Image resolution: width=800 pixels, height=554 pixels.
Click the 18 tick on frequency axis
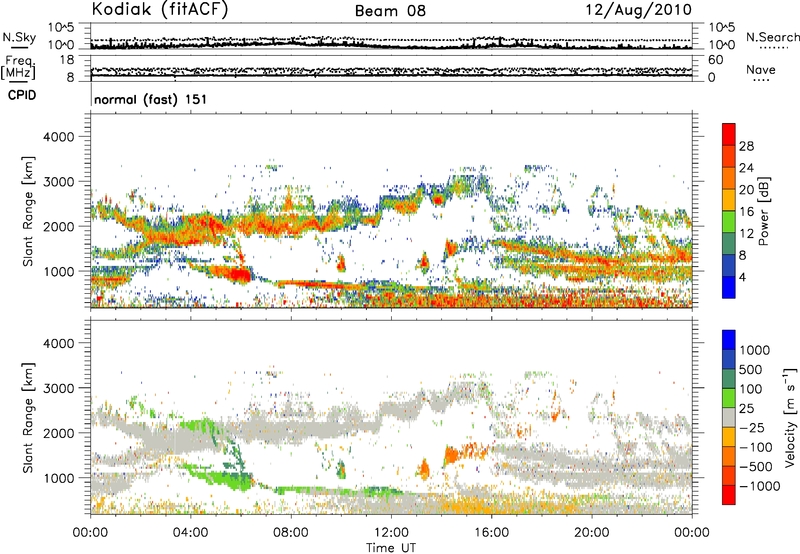67,60
